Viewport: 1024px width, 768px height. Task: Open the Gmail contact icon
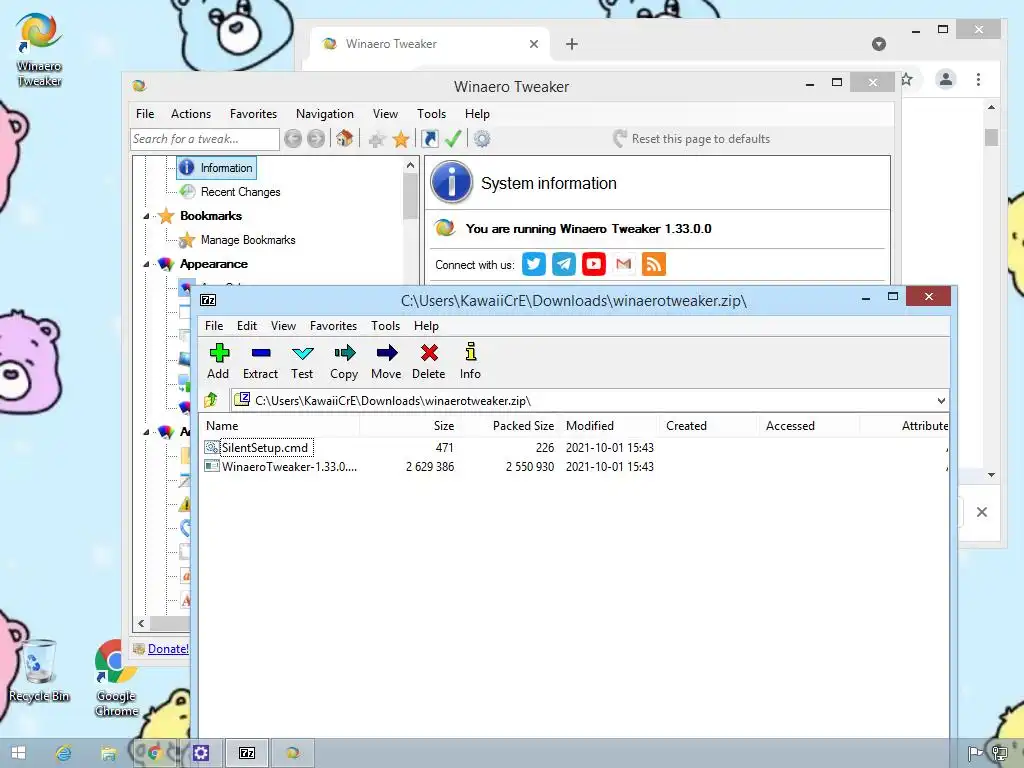click(624, 264)
